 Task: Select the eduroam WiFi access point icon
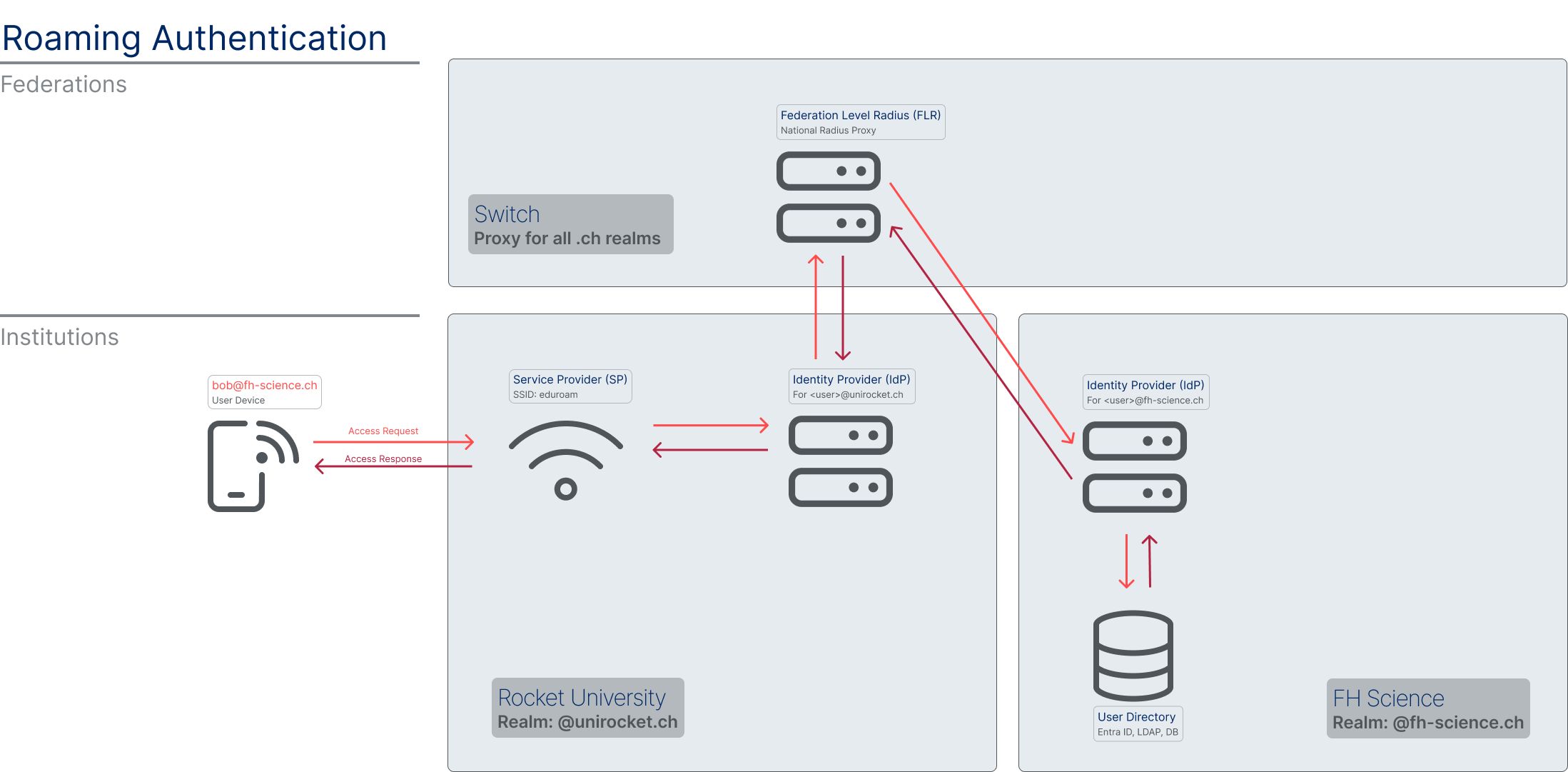(x=565, y=459)
